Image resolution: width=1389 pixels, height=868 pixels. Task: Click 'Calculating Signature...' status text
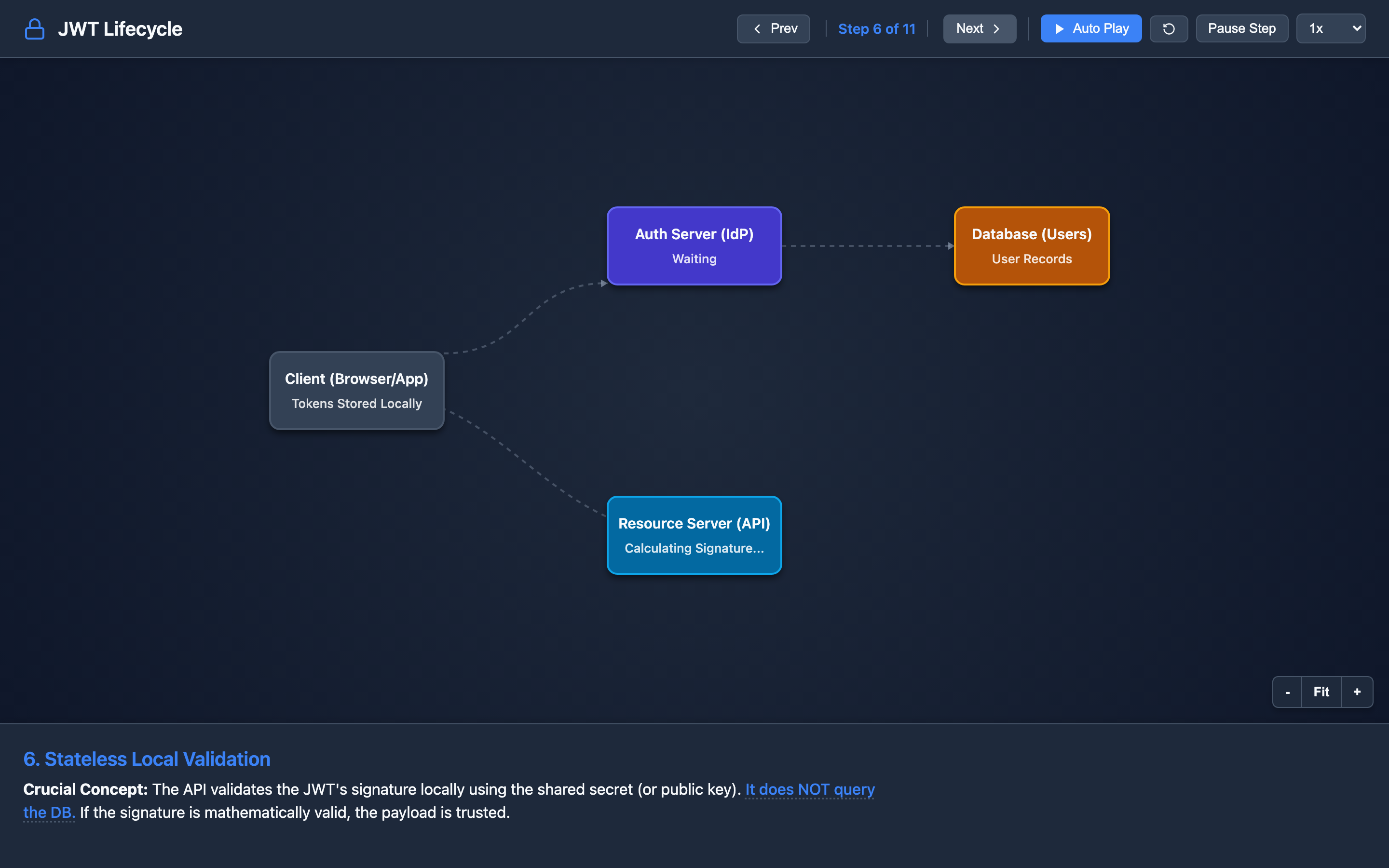tap(694, 548)
